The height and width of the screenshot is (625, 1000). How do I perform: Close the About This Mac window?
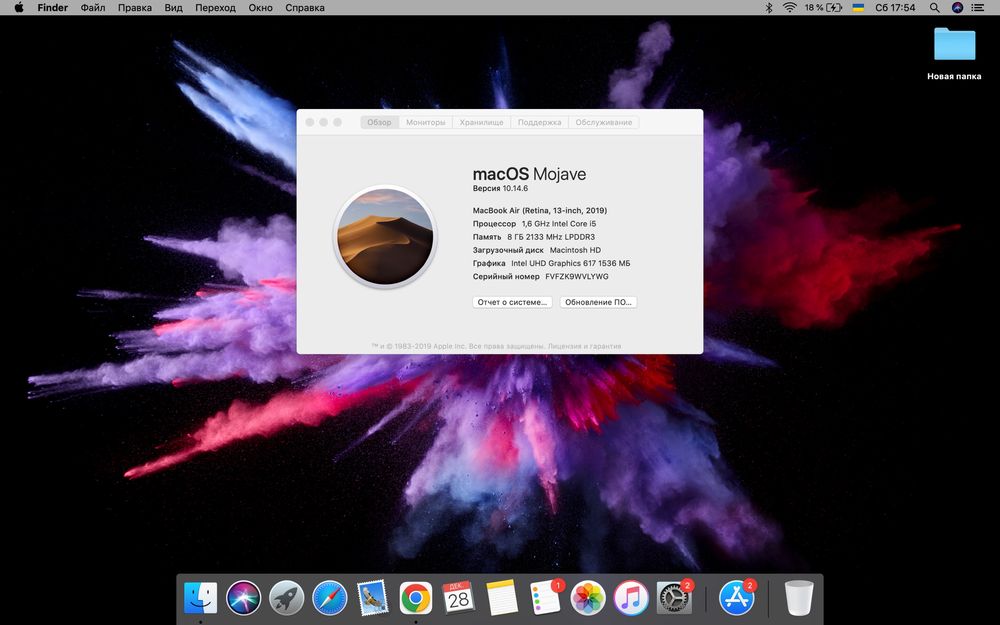[310, 122]
